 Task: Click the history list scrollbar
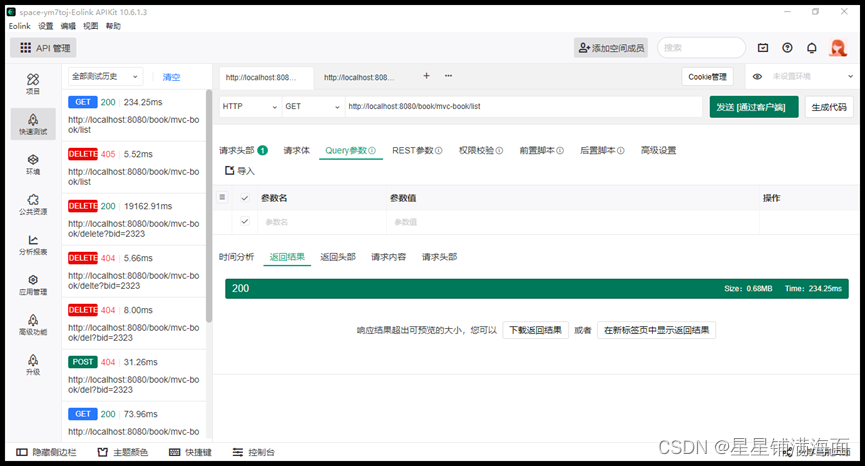tap(209, 205)
